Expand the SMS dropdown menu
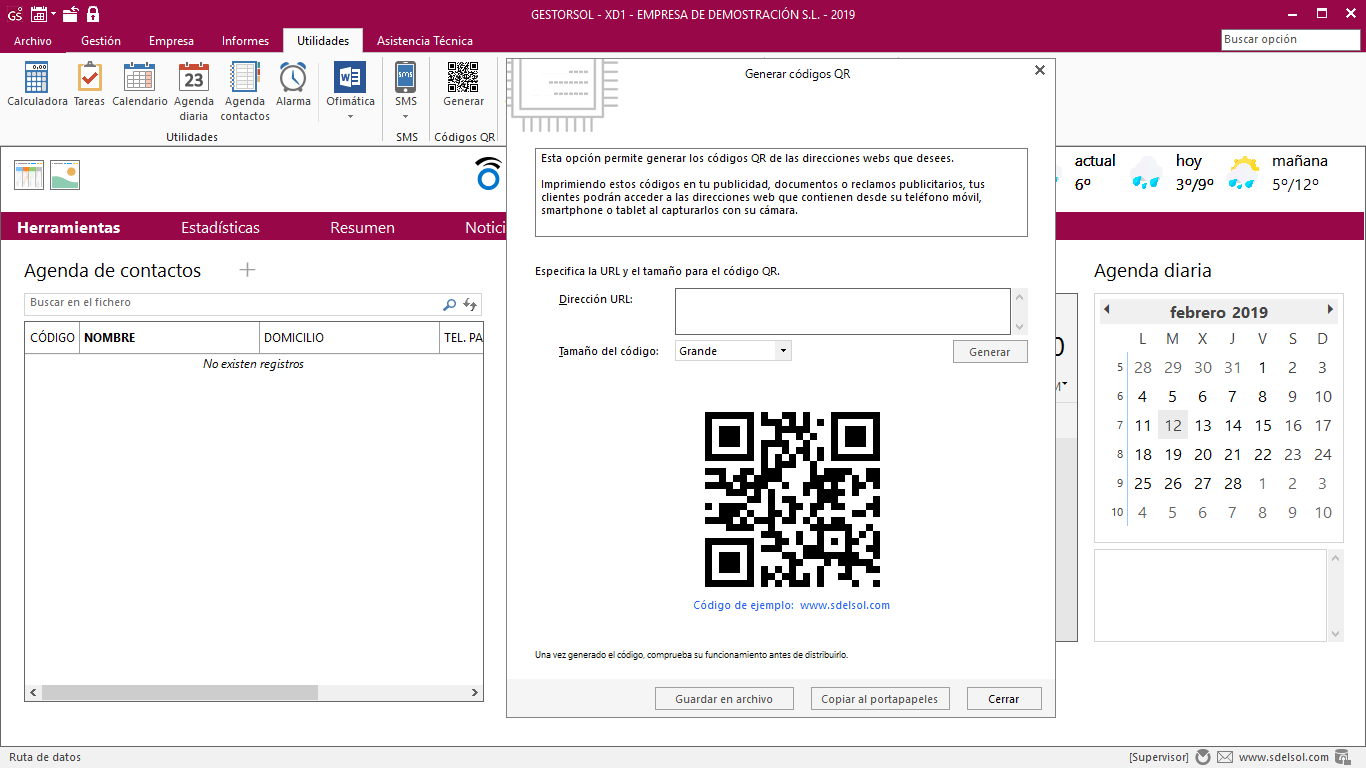This screenshot has height=768, width=1366. [405, 116]
